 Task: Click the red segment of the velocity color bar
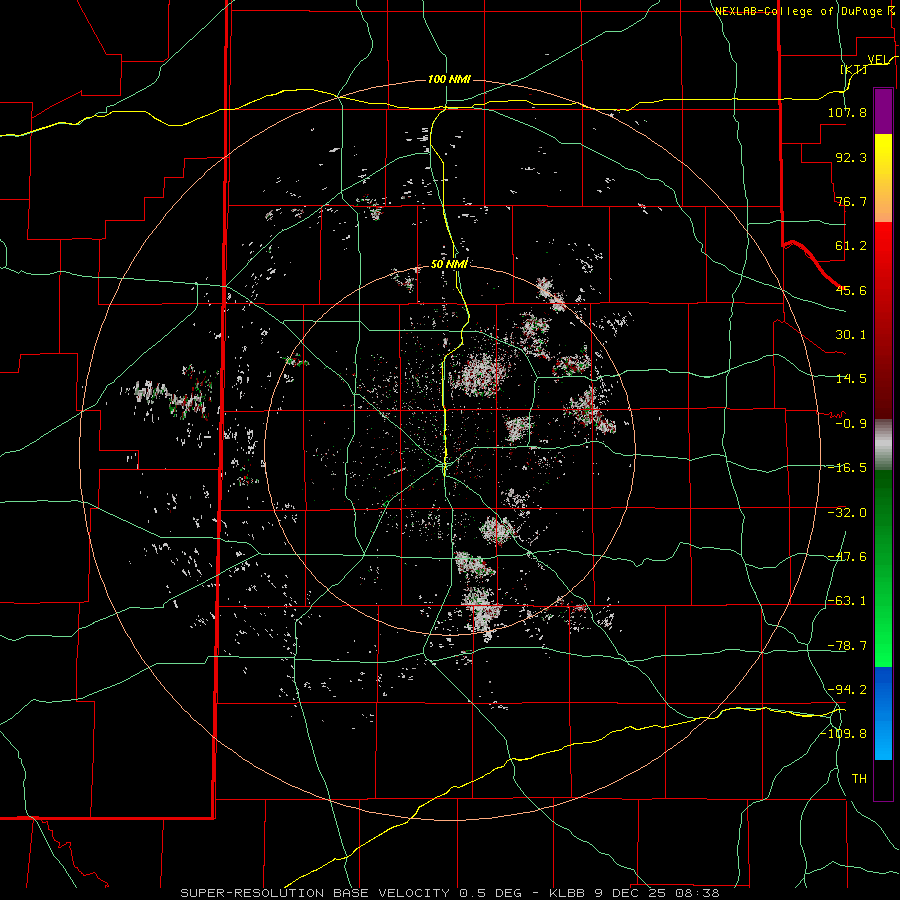[x=883, y=320]
